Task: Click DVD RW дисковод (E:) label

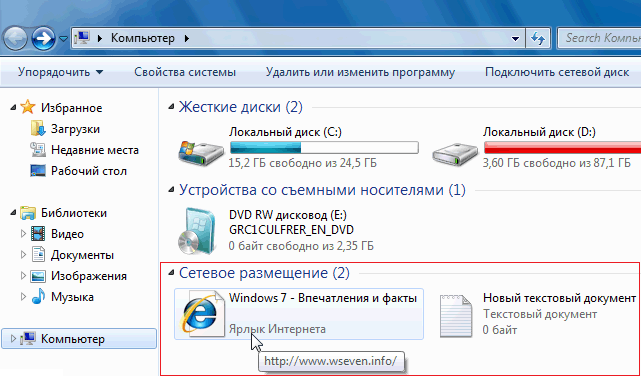Action: pyautogui.click(x=288, y=215)
